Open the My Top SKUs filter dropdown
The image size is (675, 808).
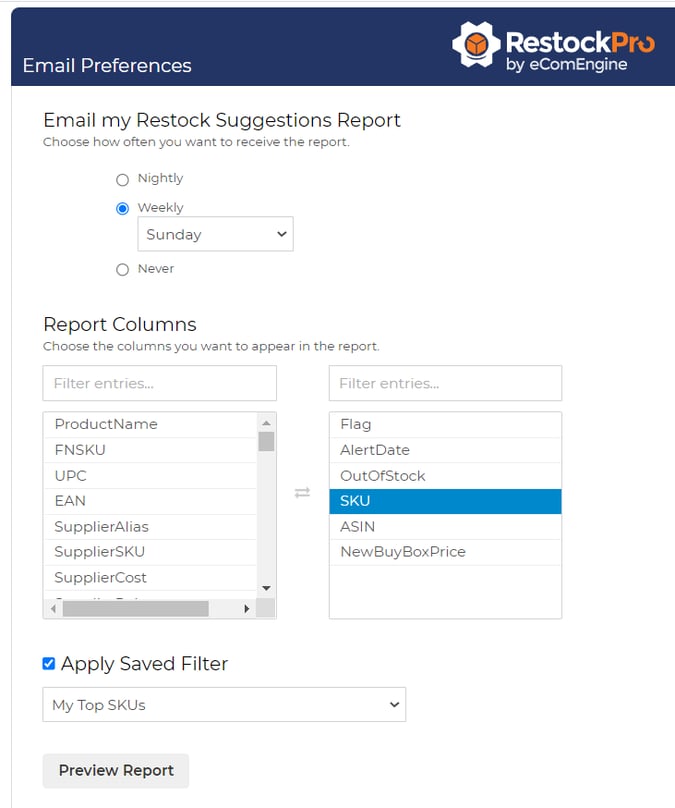click(224, 704)
